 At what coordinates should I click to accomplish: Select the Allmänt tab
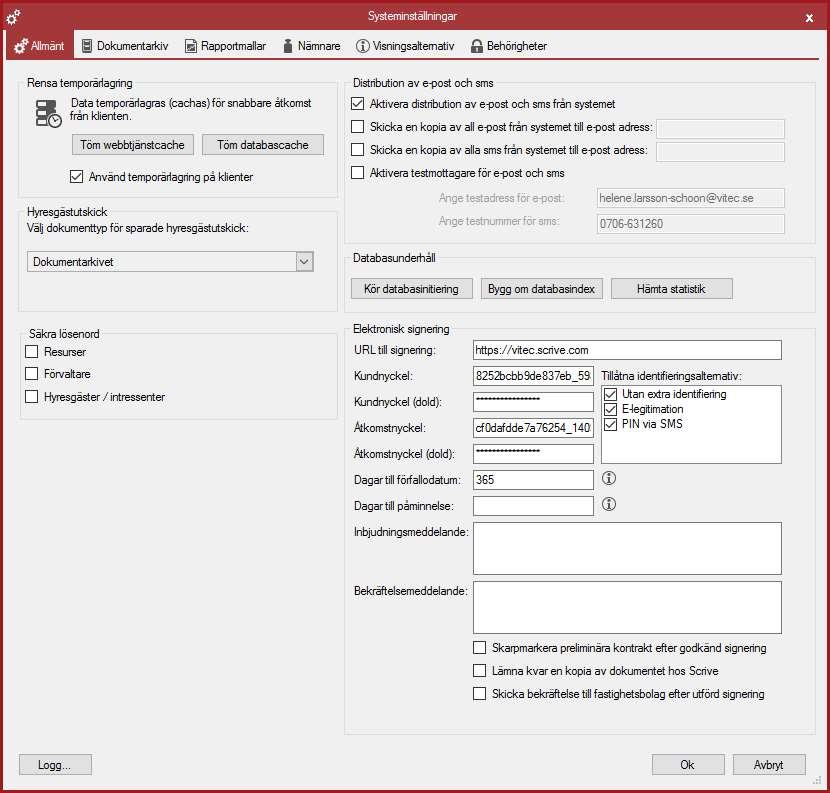[40, 46]
